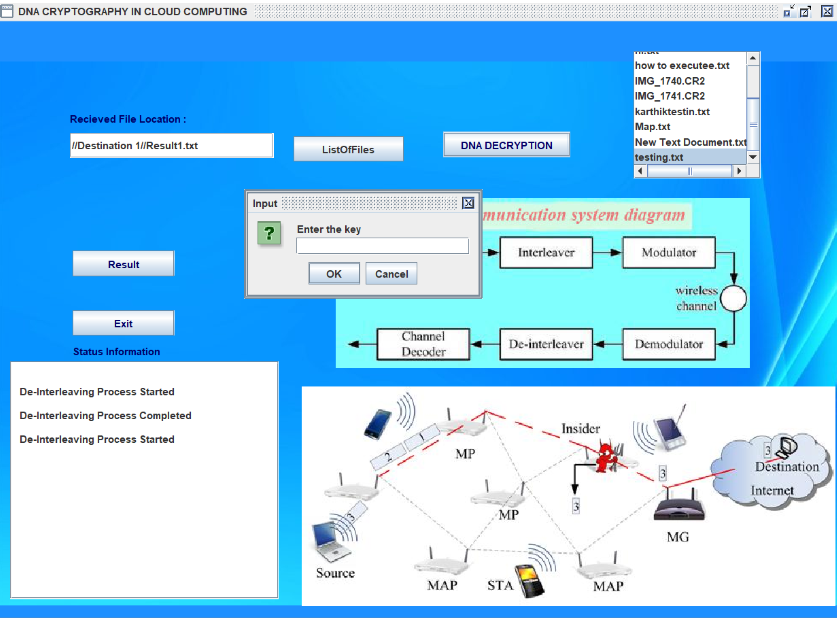837x618 pixels.
Task: Cancel the key input dialog
Action: 391,274
